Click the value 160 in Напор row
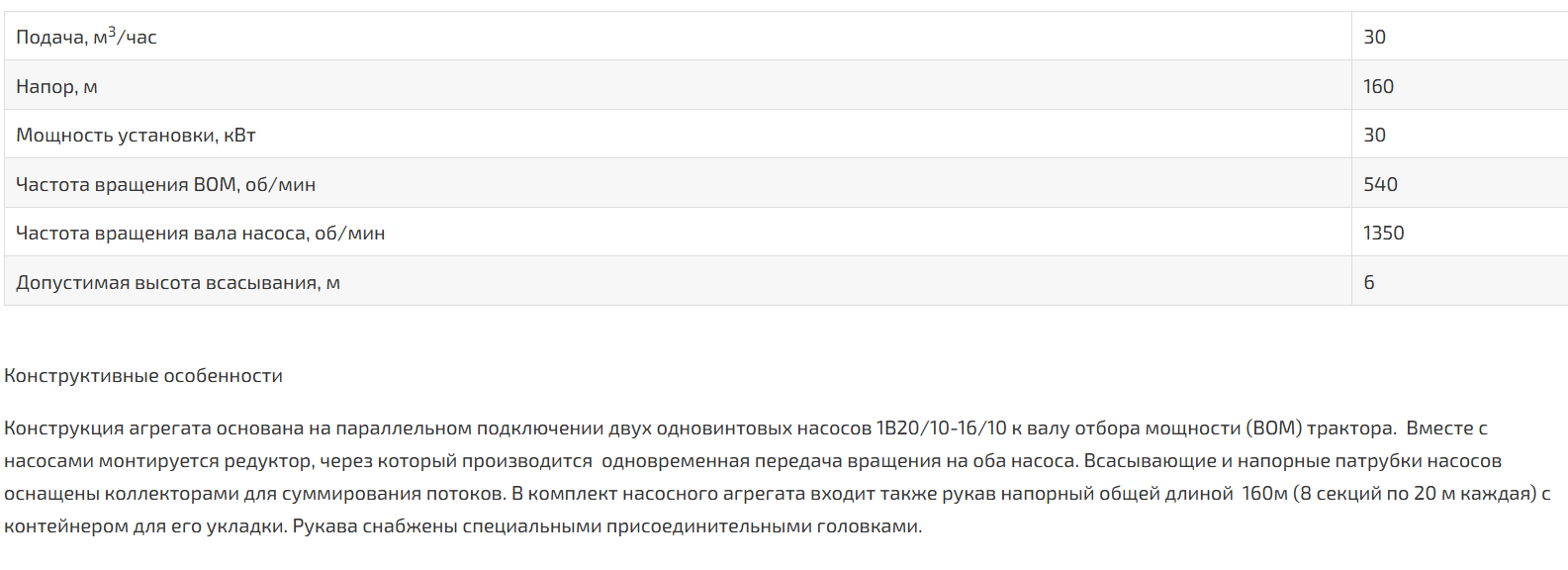 pyautogui.click(x=1378, y=86)
